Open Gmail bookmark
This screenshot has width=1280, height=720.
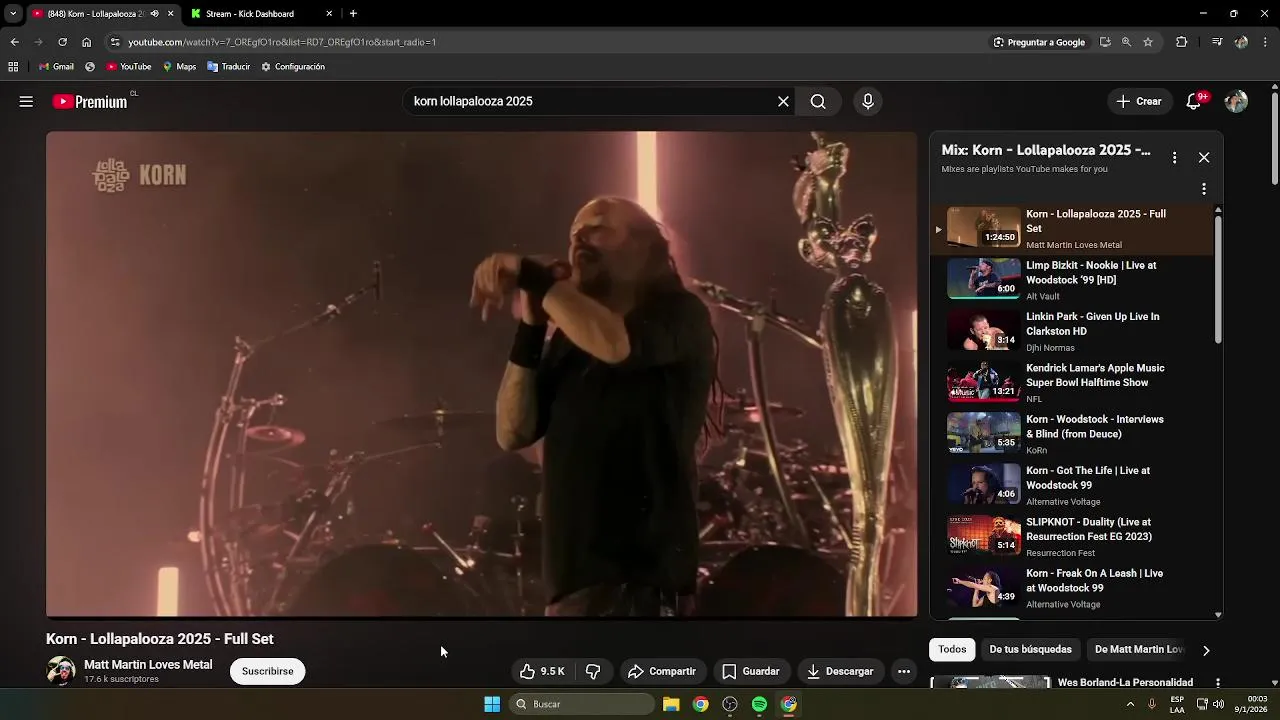(56, 67)
